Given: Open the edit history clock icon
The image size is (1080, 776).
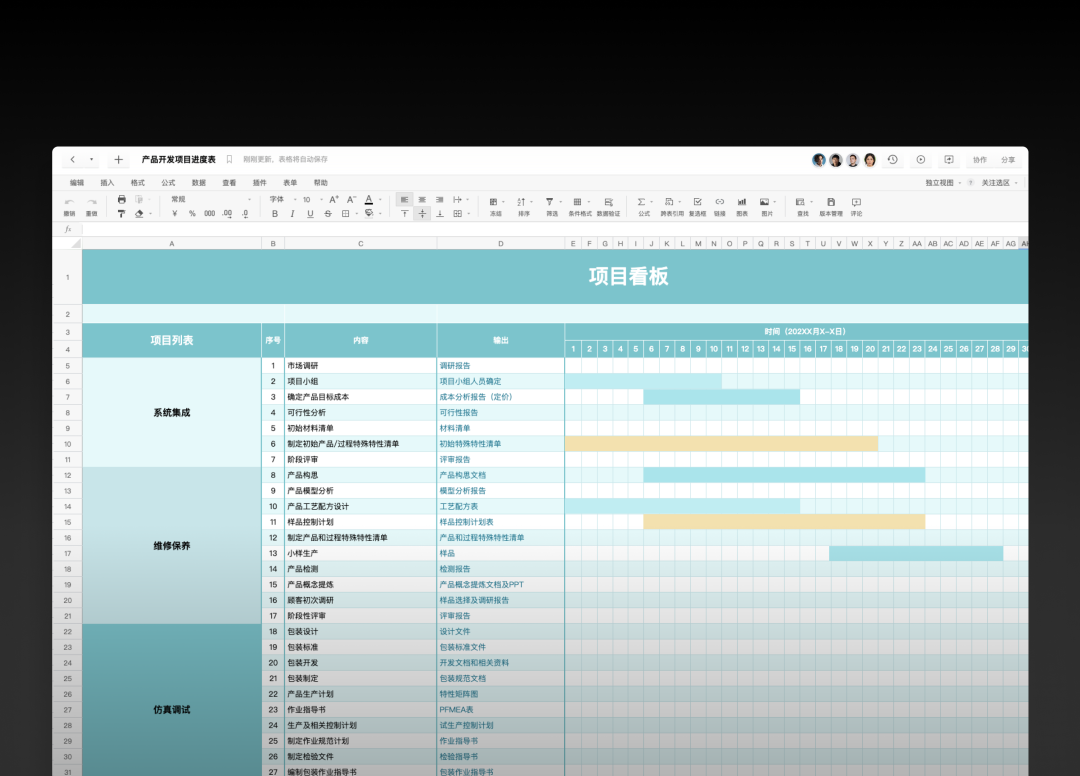Looking at the screenshot, I should pos(893,160).
